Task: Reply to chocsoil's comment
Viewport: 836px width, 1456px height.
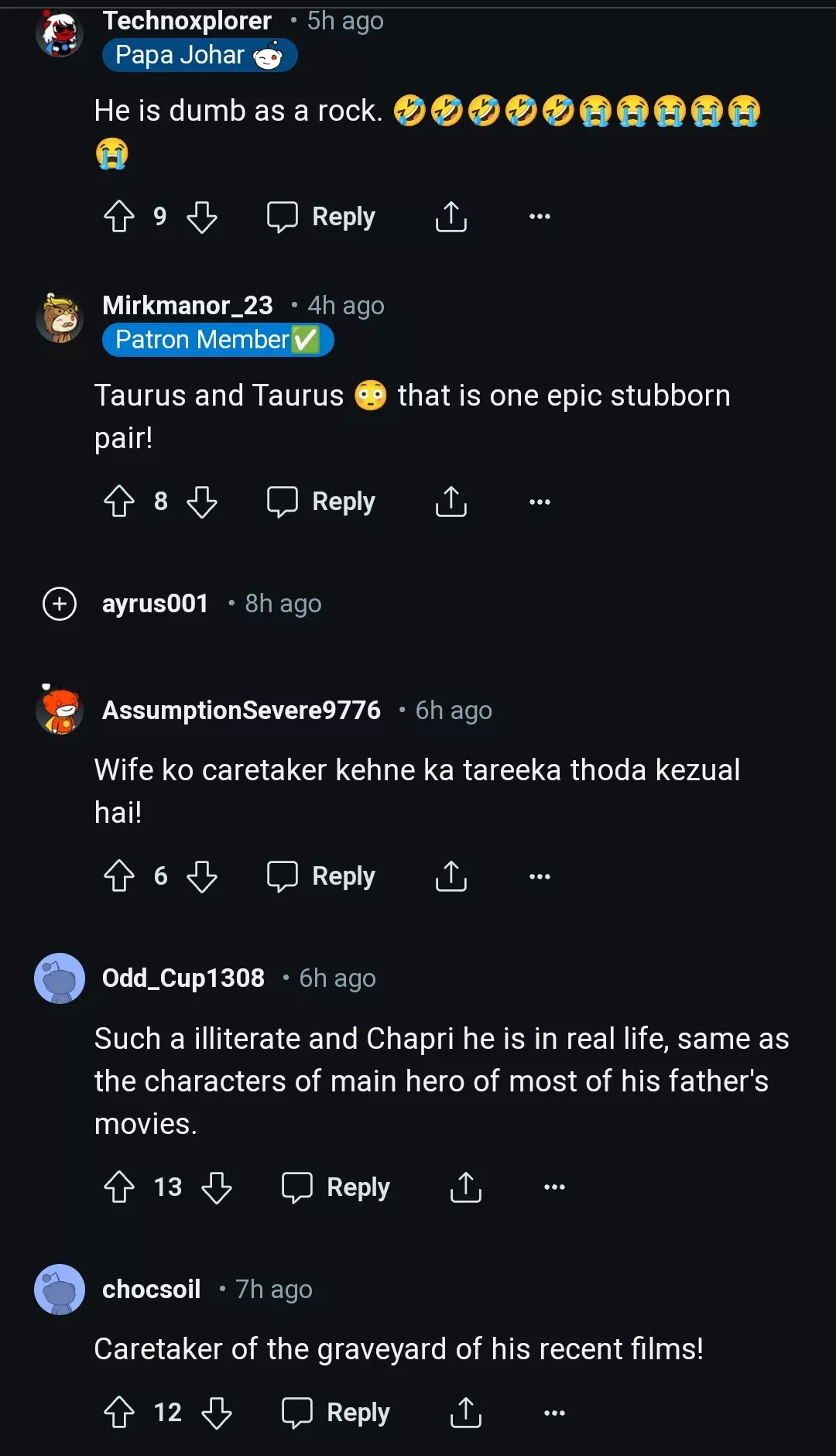Action: (x=336, y=1413)
